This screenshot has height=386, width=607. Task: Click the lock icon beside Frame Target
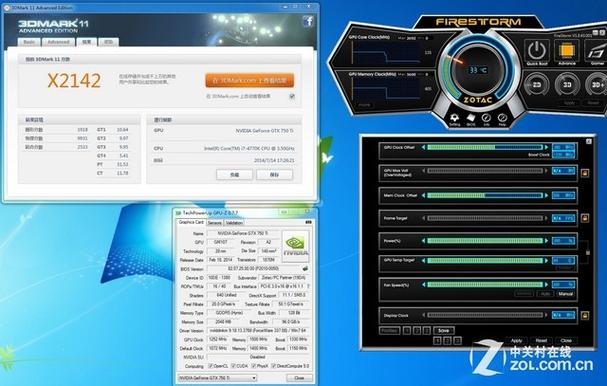click(585, 218)
